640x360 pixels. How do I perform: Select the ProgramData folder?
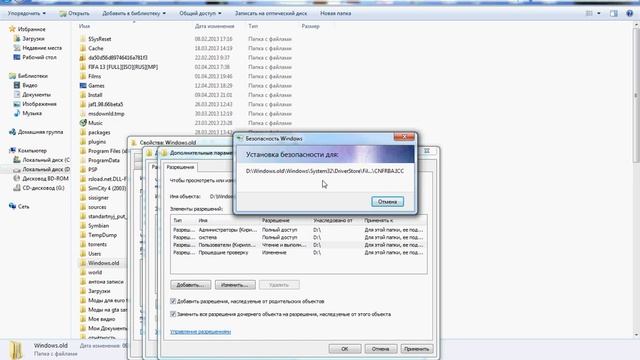pyautogui.click(x=104, y=160)
